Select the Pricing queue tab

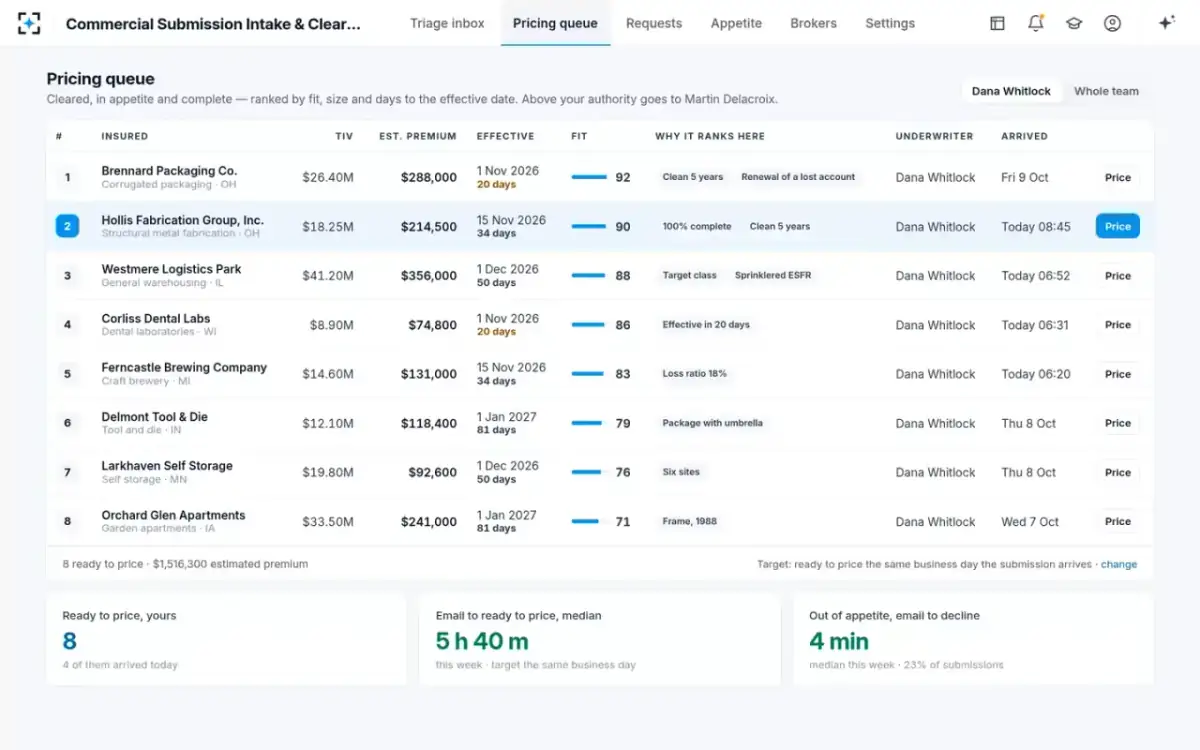pyautogui.click(x=555, y=23)
